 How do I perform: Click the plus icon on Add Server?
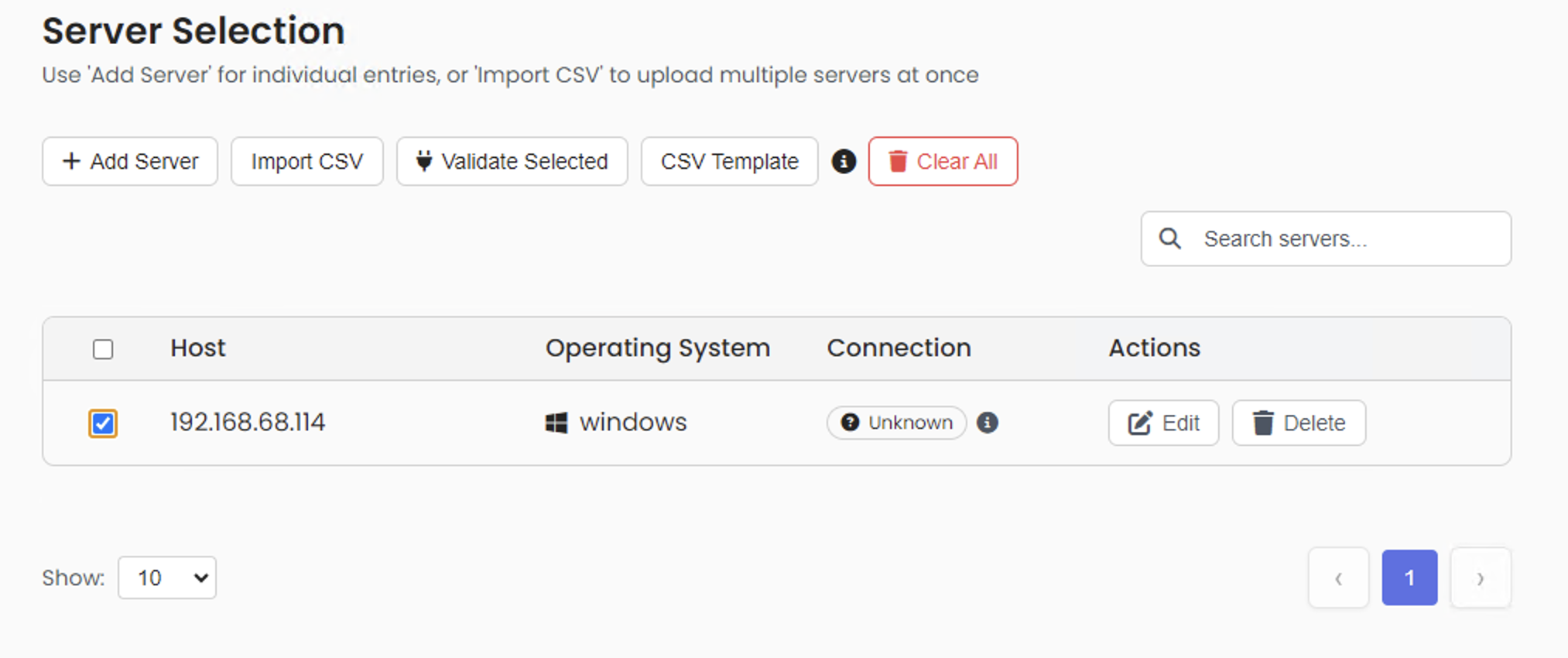coord(71,161)
